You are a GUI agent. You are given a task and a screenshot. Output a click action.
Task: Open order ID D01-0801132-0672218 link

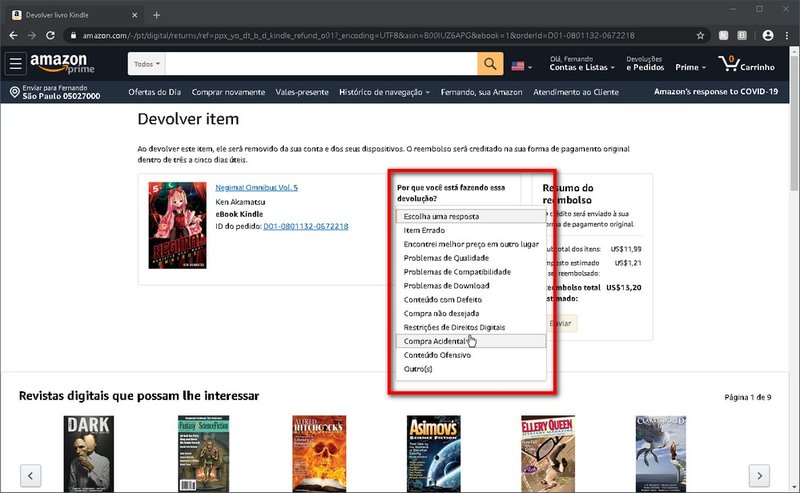coord(306,226)
